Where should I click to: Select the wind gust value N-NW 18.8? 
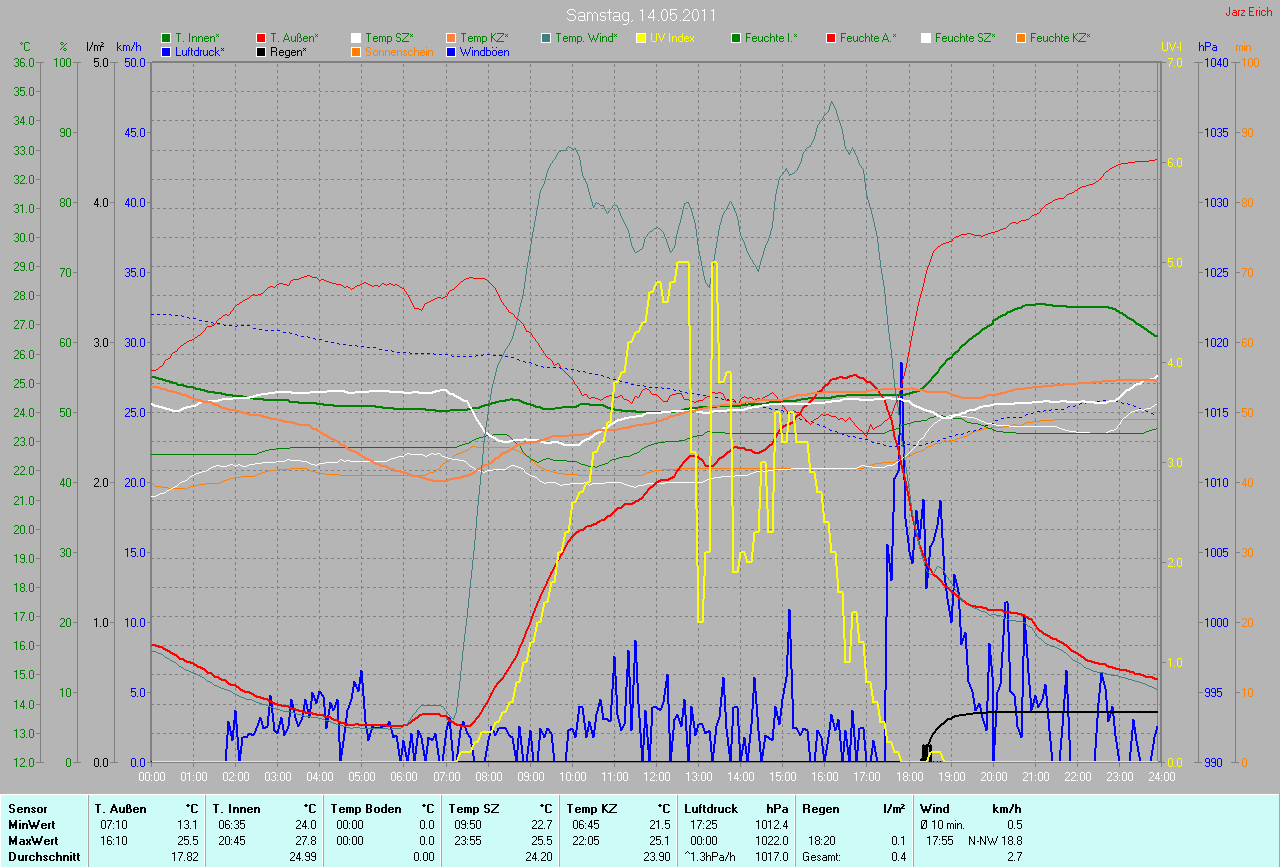(995, 841)
